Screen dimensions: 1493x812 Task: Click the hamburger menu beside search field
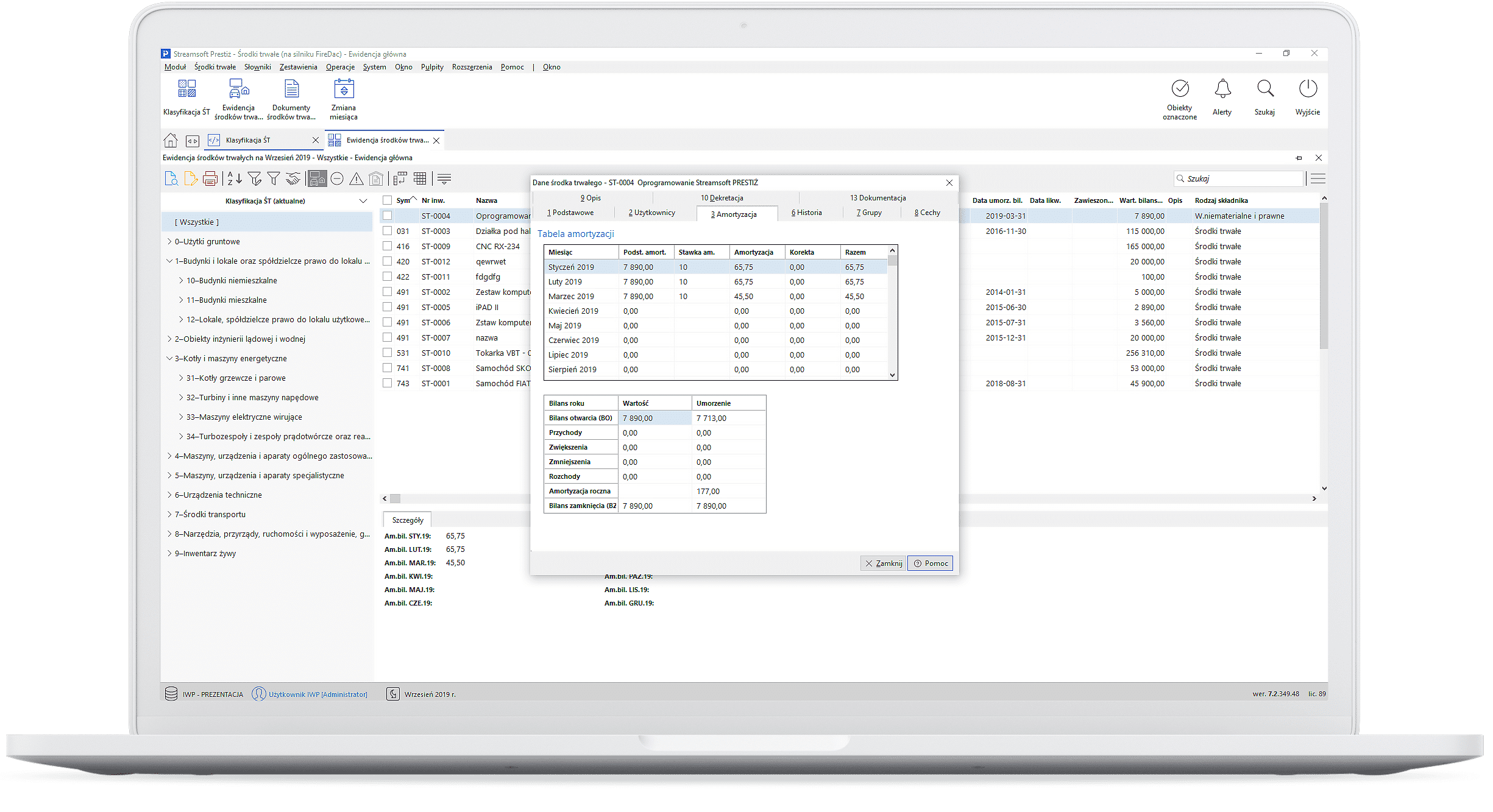pyautogui.click(x=1318, y=178)
